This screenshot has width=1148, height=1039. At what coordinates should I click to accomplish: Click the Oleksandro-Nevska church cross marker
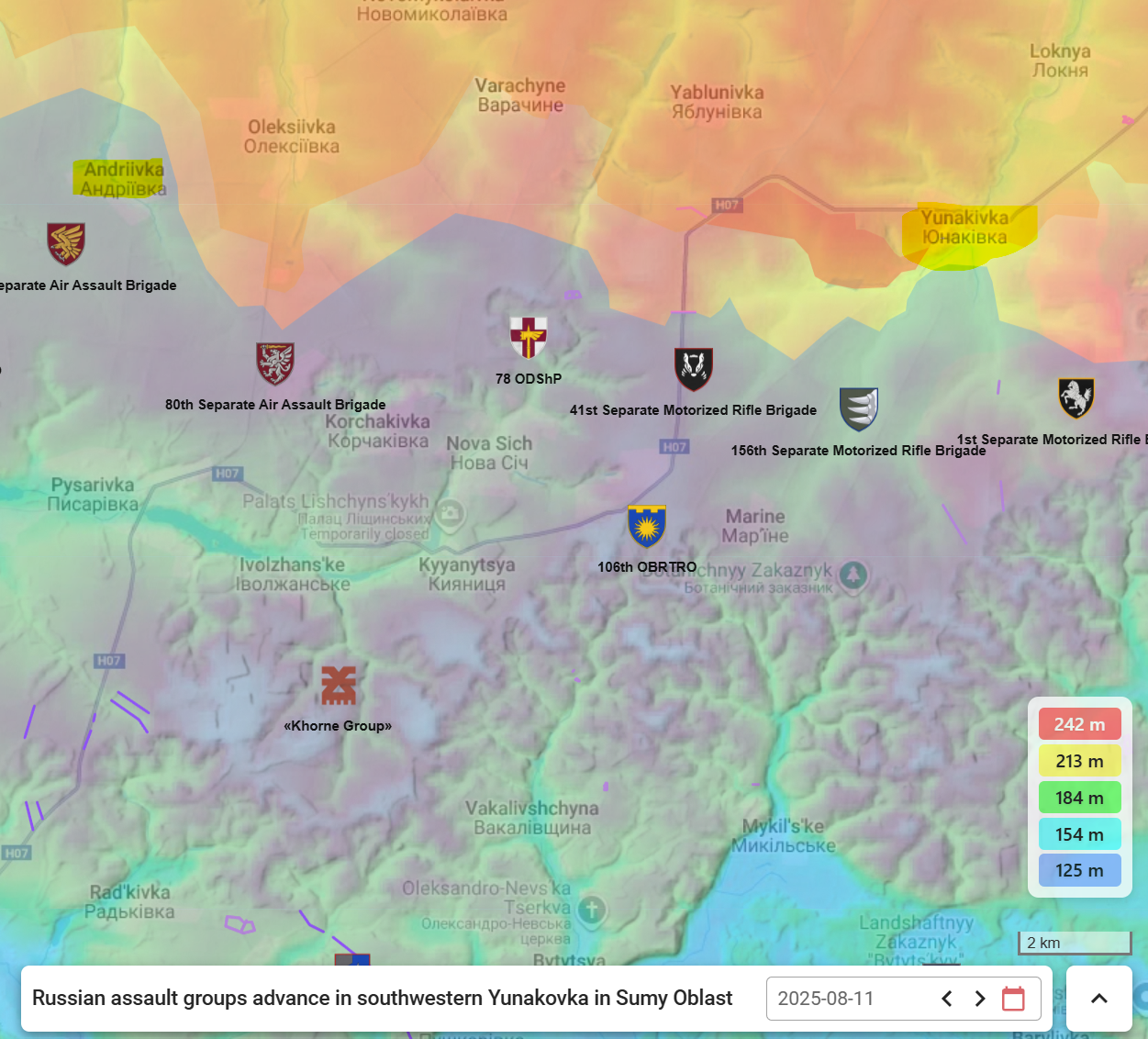coord(592,911)
